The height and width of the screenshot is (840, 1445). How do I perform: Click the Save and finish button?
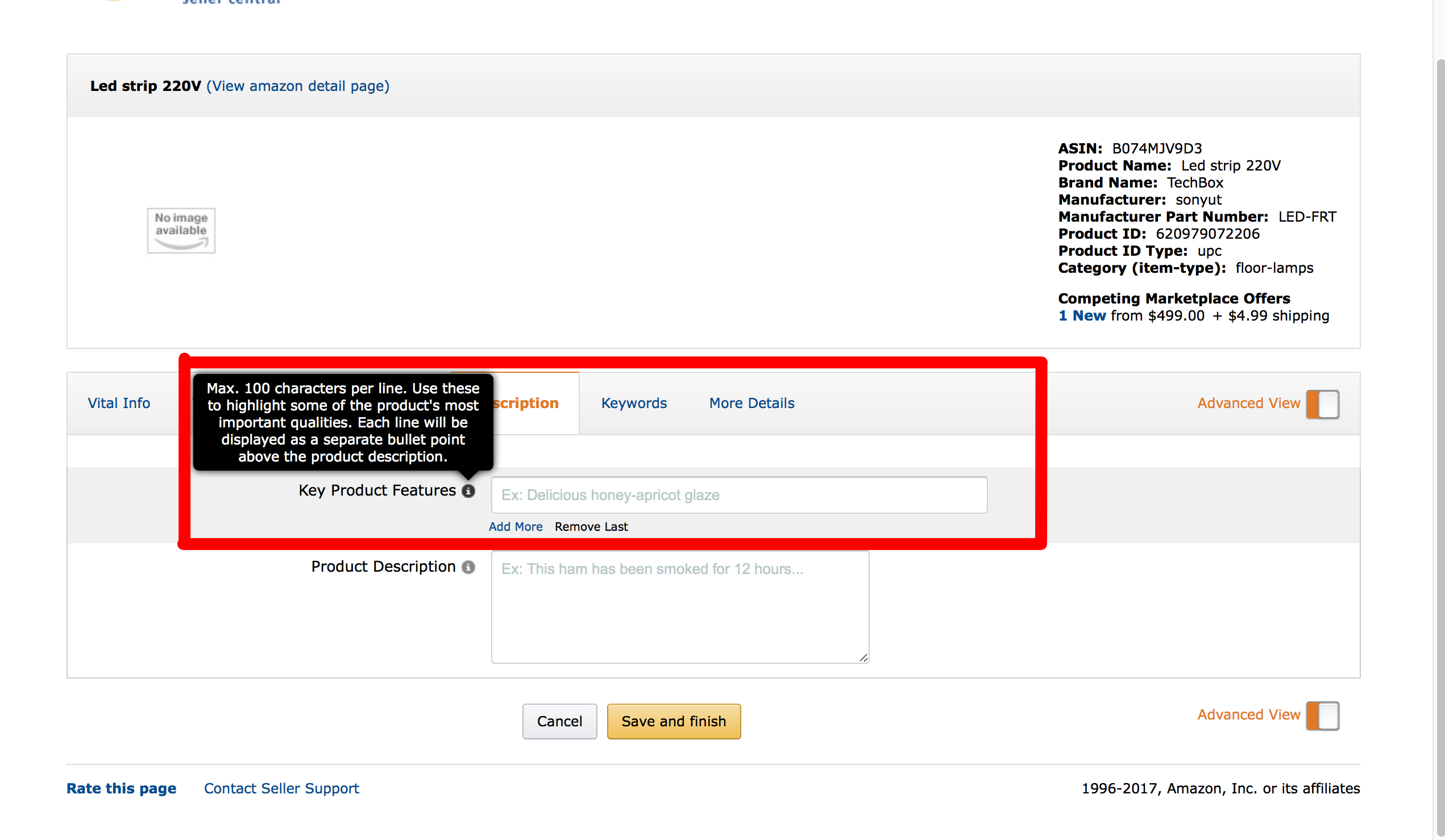click(x=673, y=721)
